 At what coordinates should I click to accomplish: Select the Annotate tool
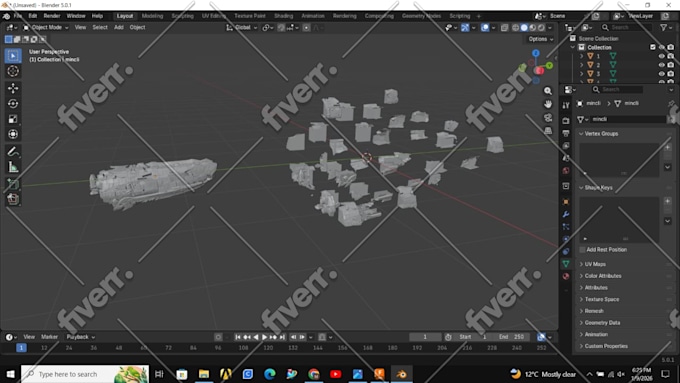tap(13, 151)
